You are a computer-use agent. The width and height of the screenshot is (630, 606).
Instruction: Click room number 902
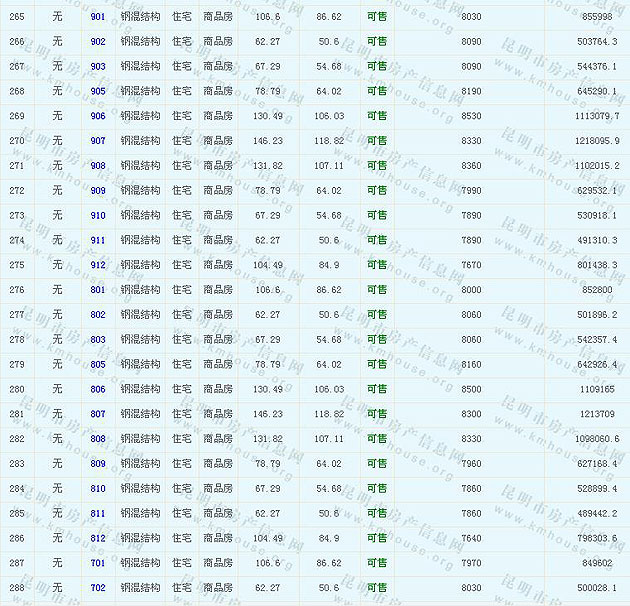[97, 42]
